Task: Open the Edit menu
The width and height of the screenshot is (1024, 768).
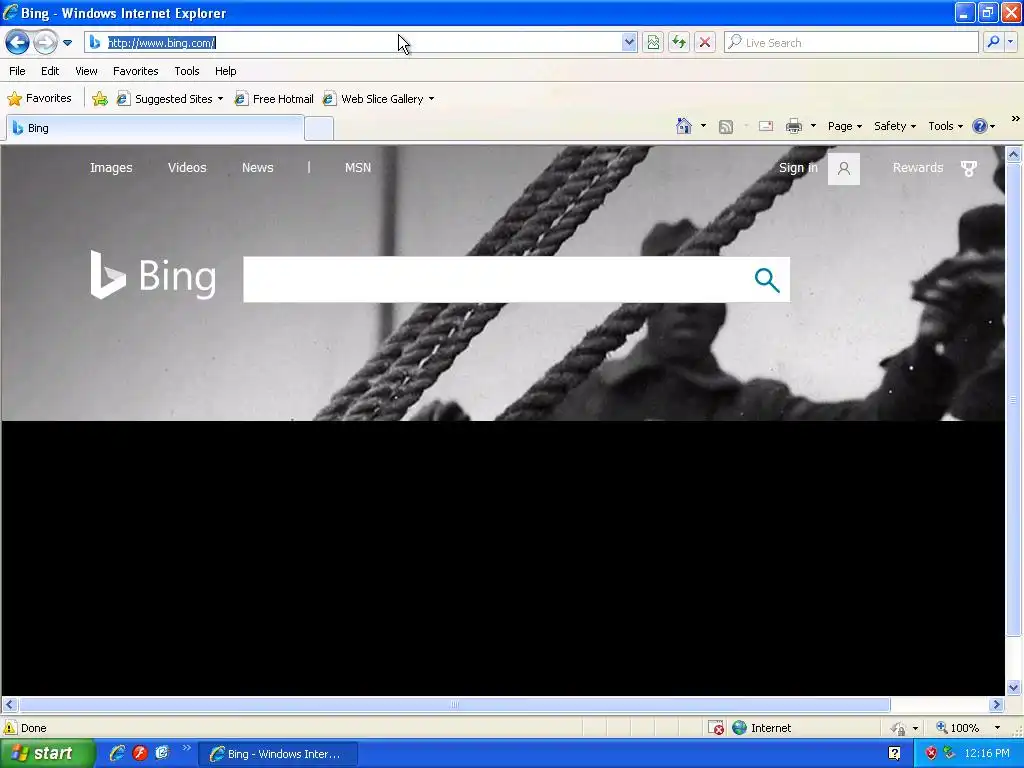Action: pyautogui.click(x=50, y=71)
